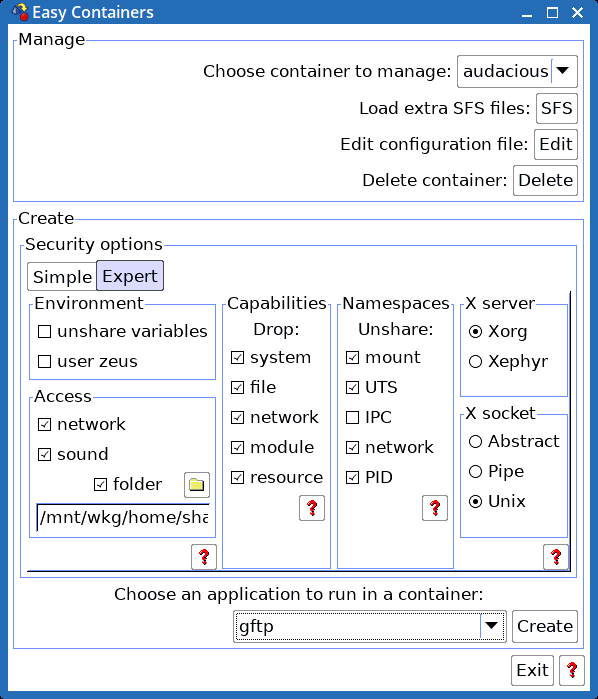This screenshot has width=598, height=699.
Task: Open the folder browse icon in Access
Action: coord(197,485)
